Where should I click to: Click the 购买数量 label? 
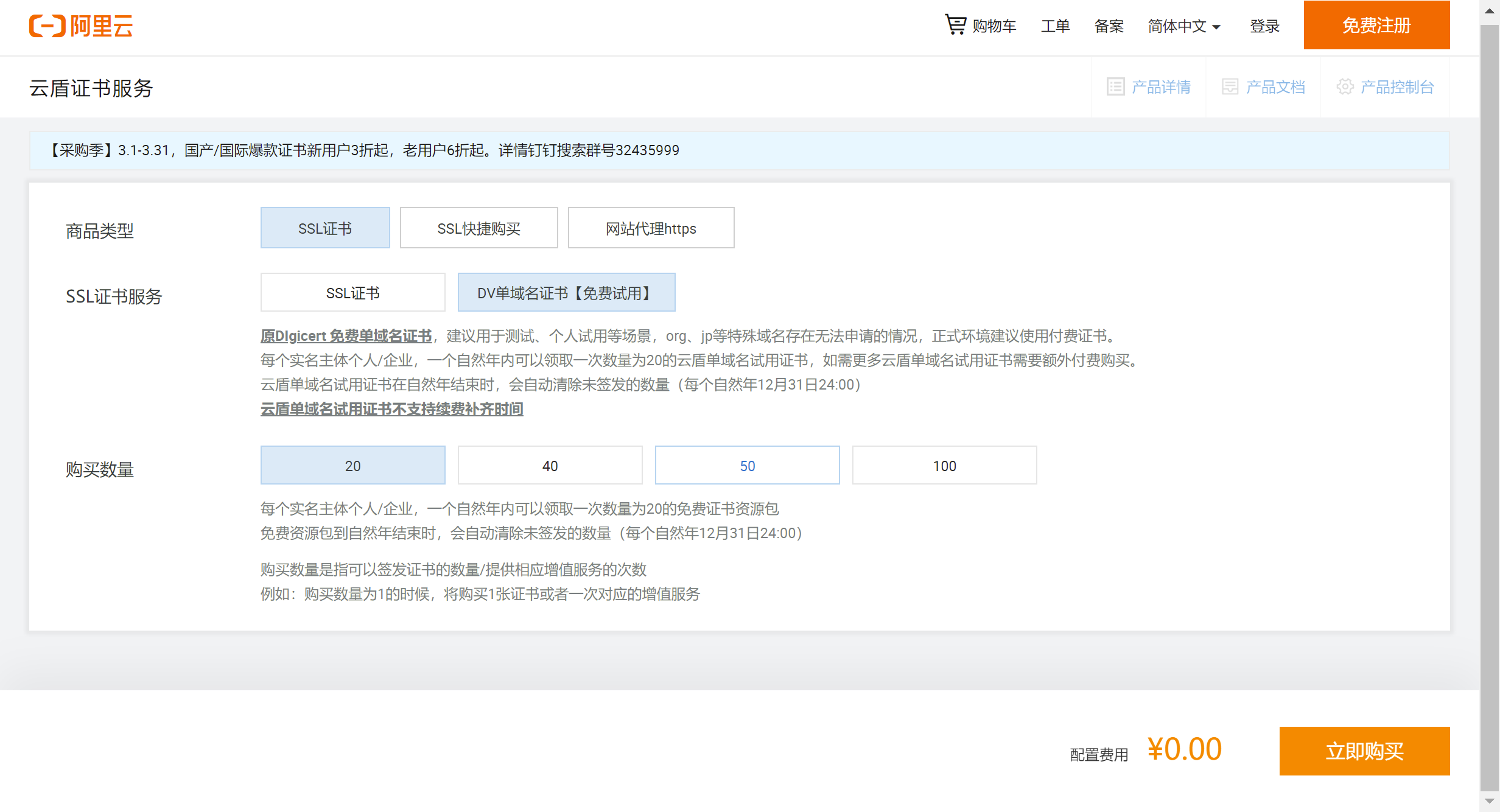coord(99,469)
